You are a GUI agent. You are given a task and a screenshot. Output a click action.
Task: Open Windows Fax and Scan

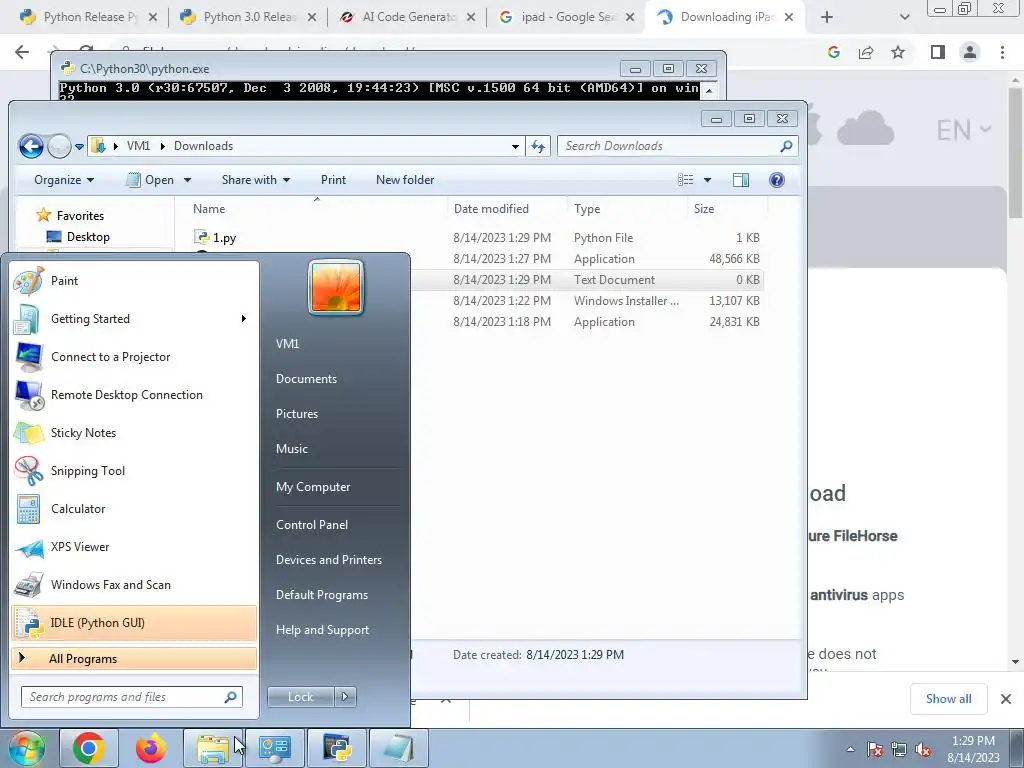134,584
